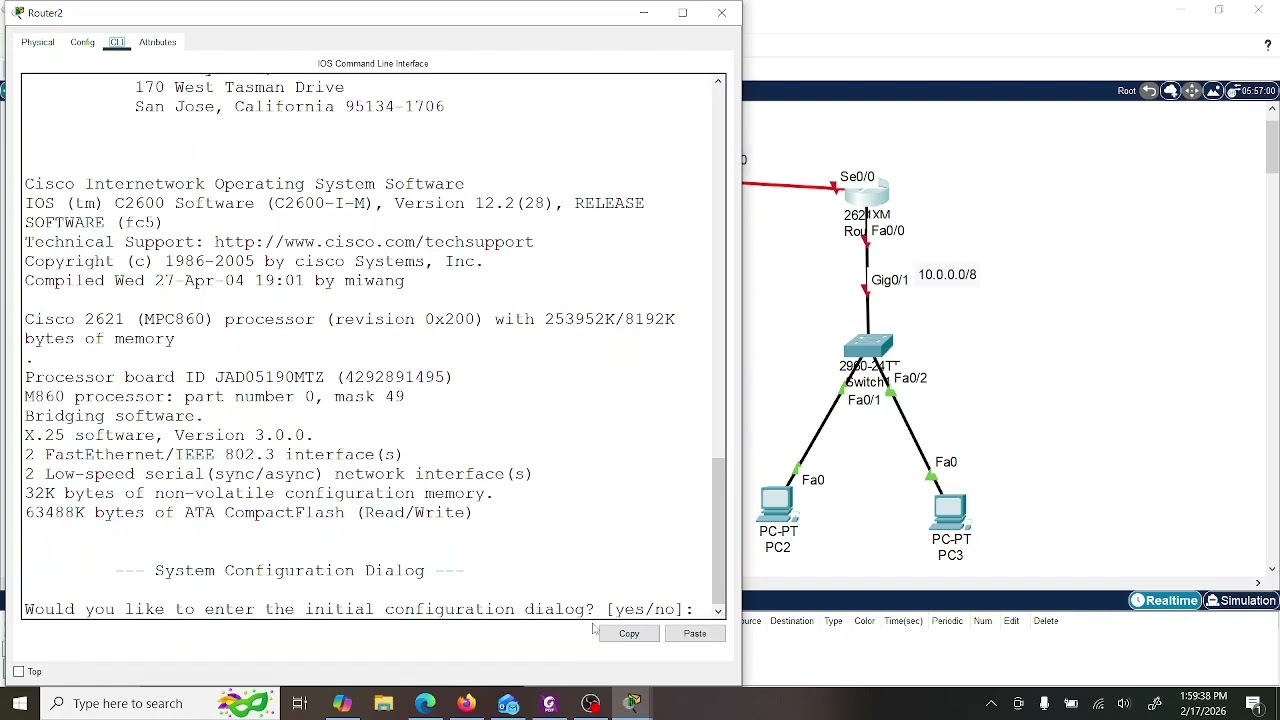This screenshot has height=720, width=1280.
Task: Click inside the IOS command line terminal
Action: 367,347
